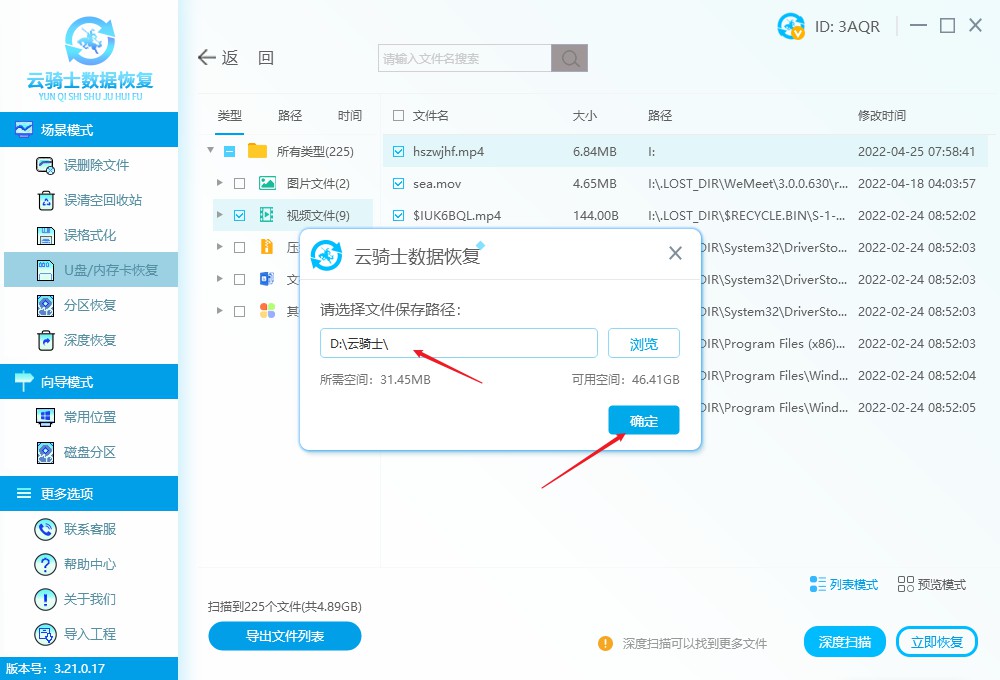Image resolution: width=1000 pixels, height=680 pixels.
Task: Expand the 视频文件 tree node
Action: (x=219, y=215)
